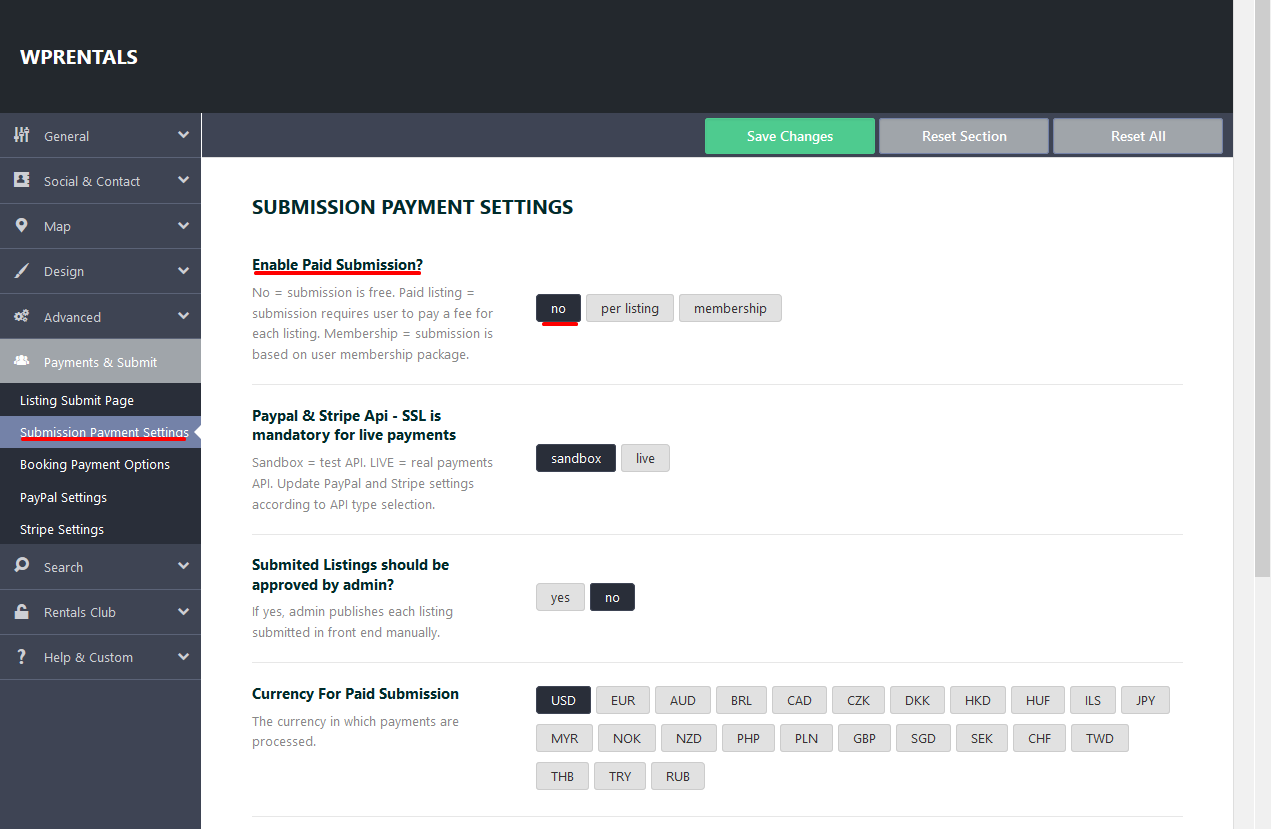Select AUD currency
The image size is (1271, 829).
(683, 700)
